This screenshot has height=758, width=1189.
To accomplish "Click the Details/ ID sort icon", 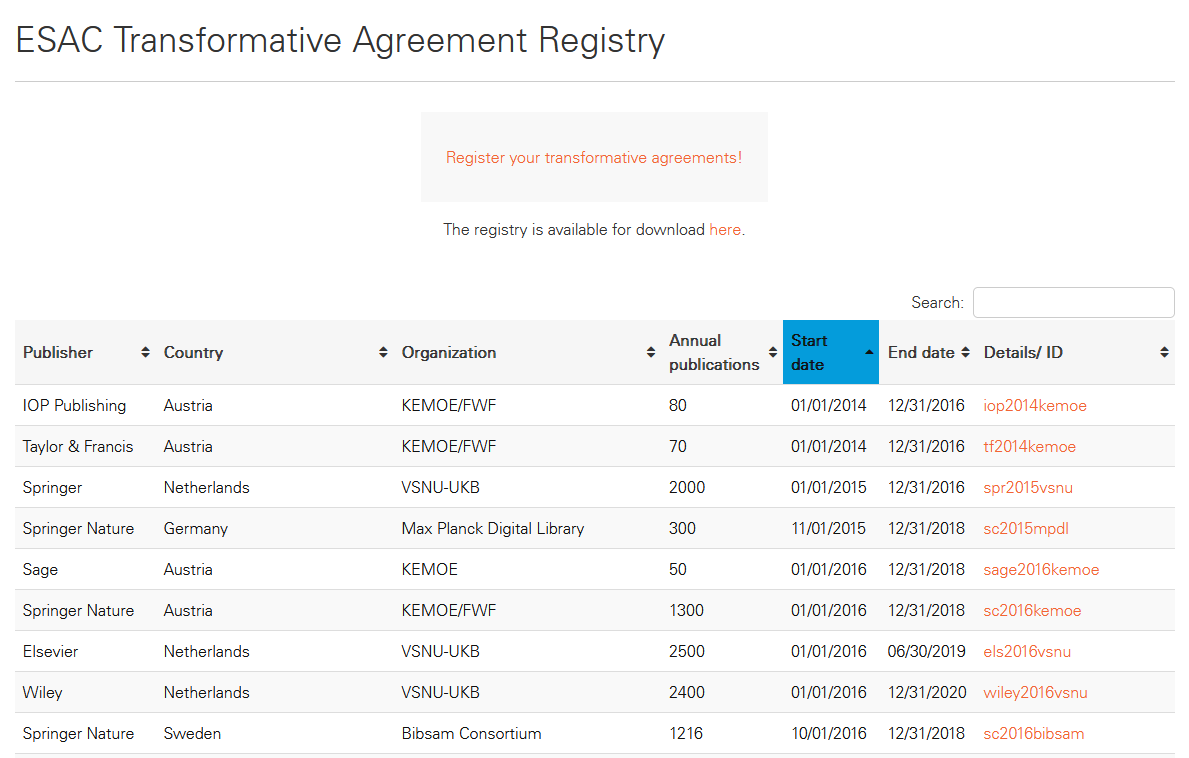I will coord(1164,352).
